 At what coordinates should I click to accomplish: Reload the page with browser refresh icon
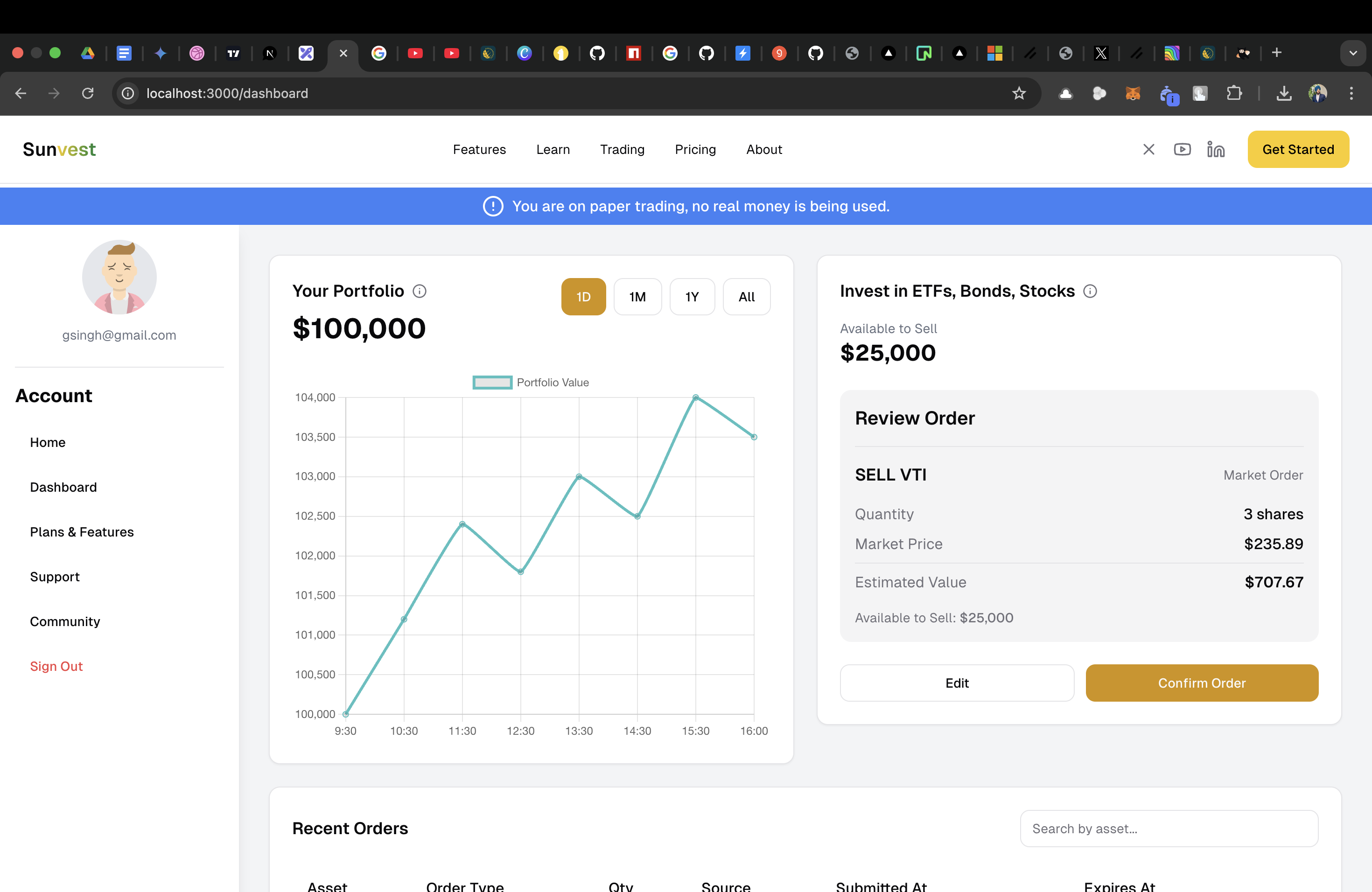[x=88, y=93]
